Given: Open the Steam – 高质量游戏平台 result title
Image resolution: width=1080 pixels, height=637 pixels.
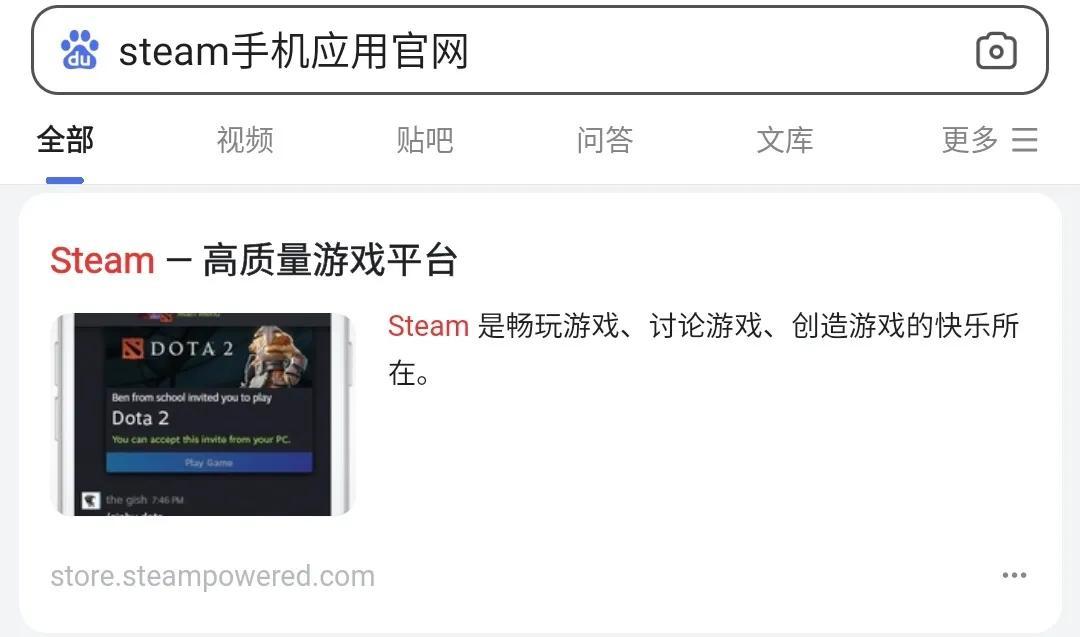Looking at the screenshot, I should [x=253, y=260].
